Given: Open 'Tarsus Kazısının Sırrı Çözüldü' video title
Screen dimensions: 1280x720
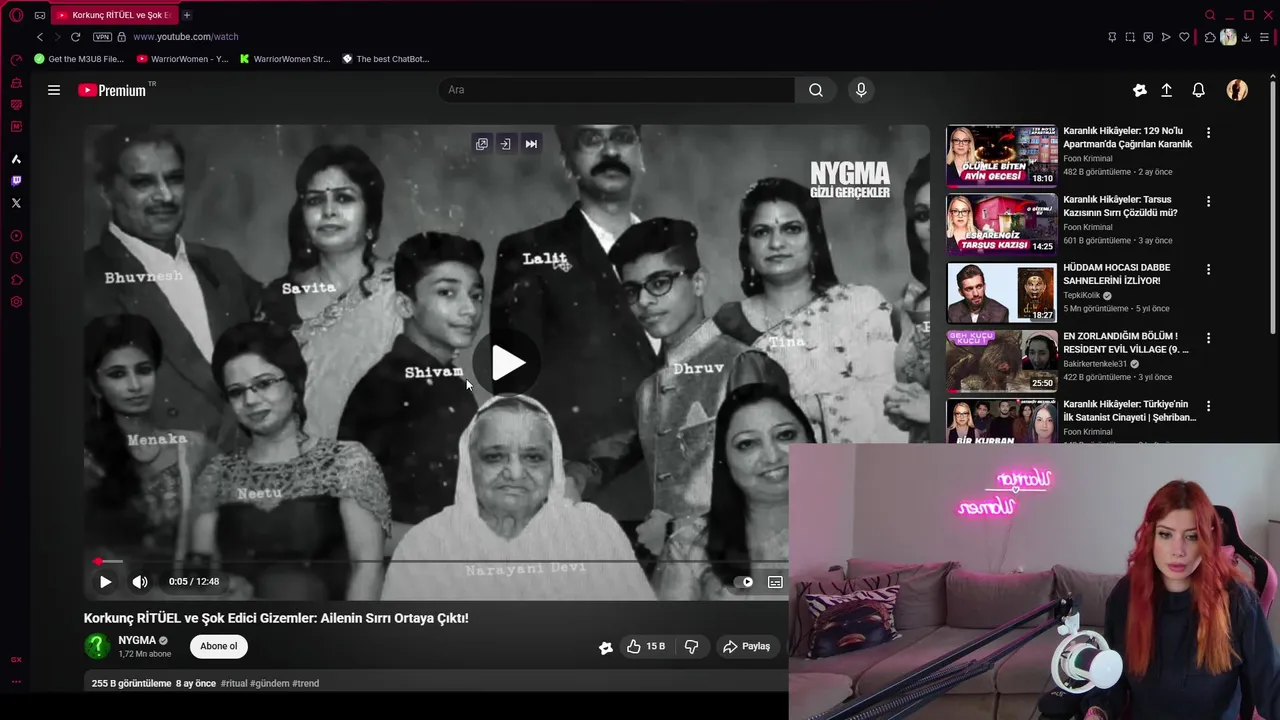Looking at the screenshot, I should [1120, 206].
